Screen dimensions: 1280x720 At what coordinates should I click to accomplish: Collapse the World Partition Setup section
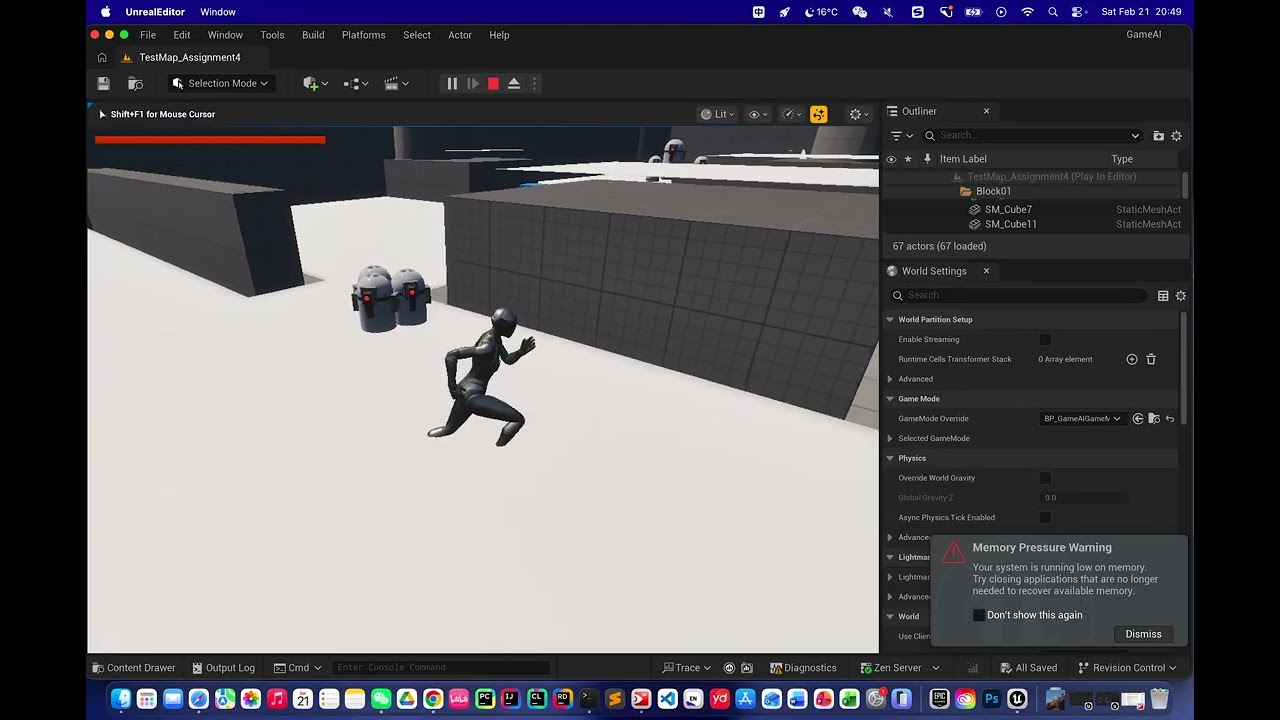pyautogui.click(x=890, y=320)
